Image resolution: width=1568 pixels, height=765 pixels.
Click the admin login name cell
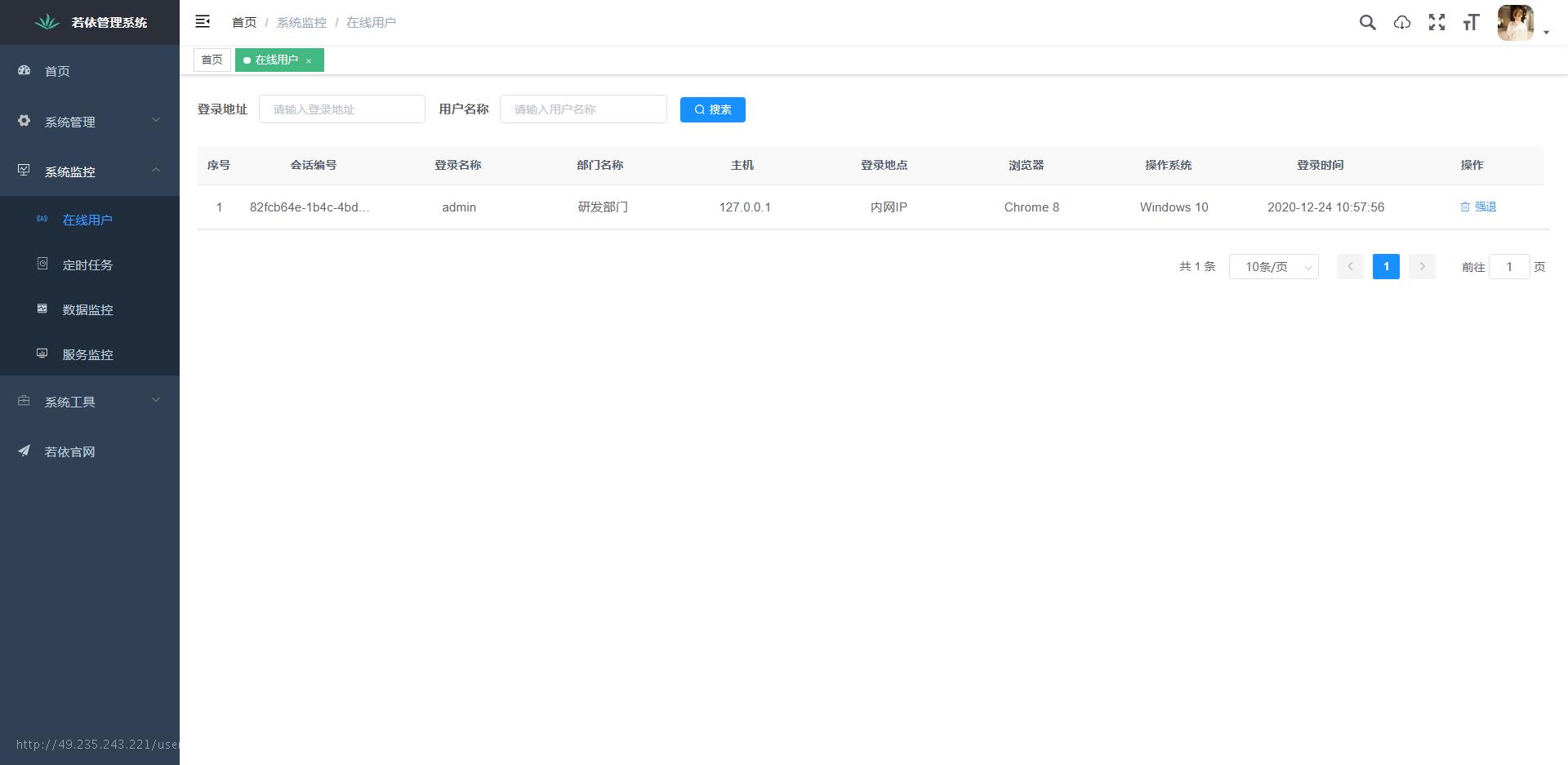pyautogui.click(x=459, y=207)
